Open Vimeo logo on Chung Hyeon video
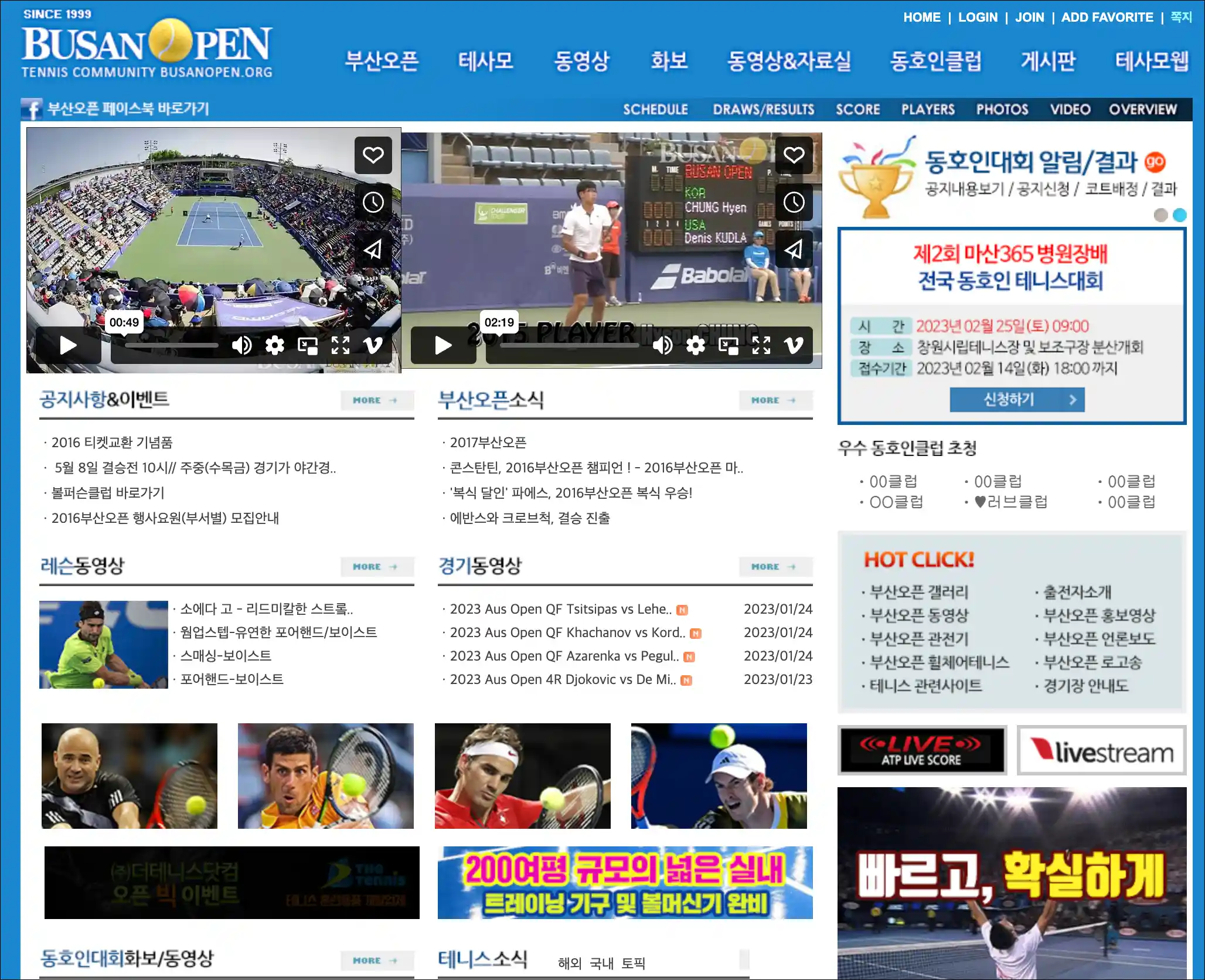This screenshot has width=1205, height=980. point(794,345)
